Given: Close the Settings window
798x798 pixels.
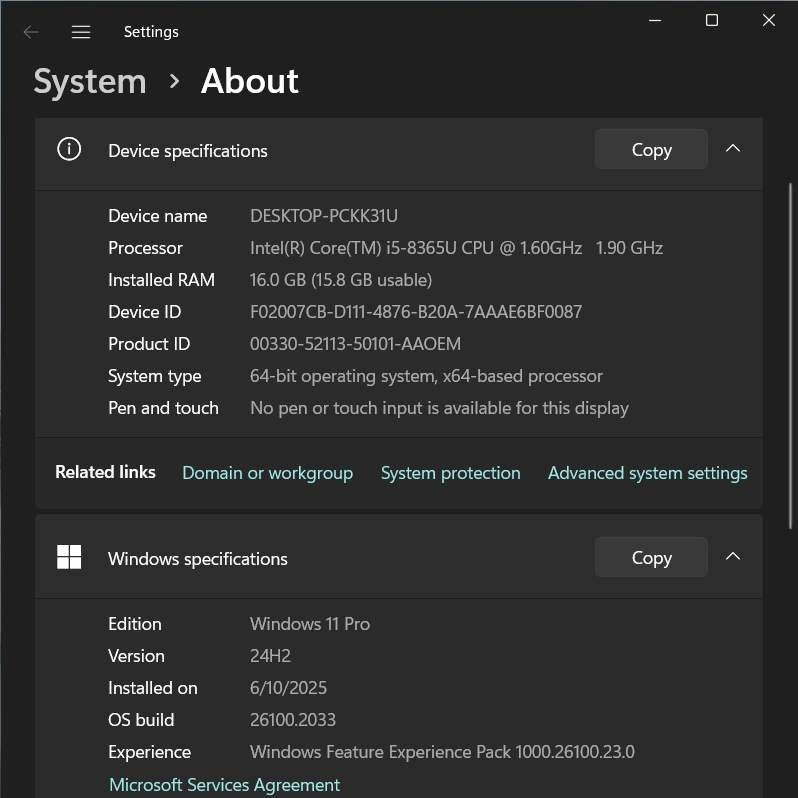Looking at the screenshot, I should (x=769, y=20).
